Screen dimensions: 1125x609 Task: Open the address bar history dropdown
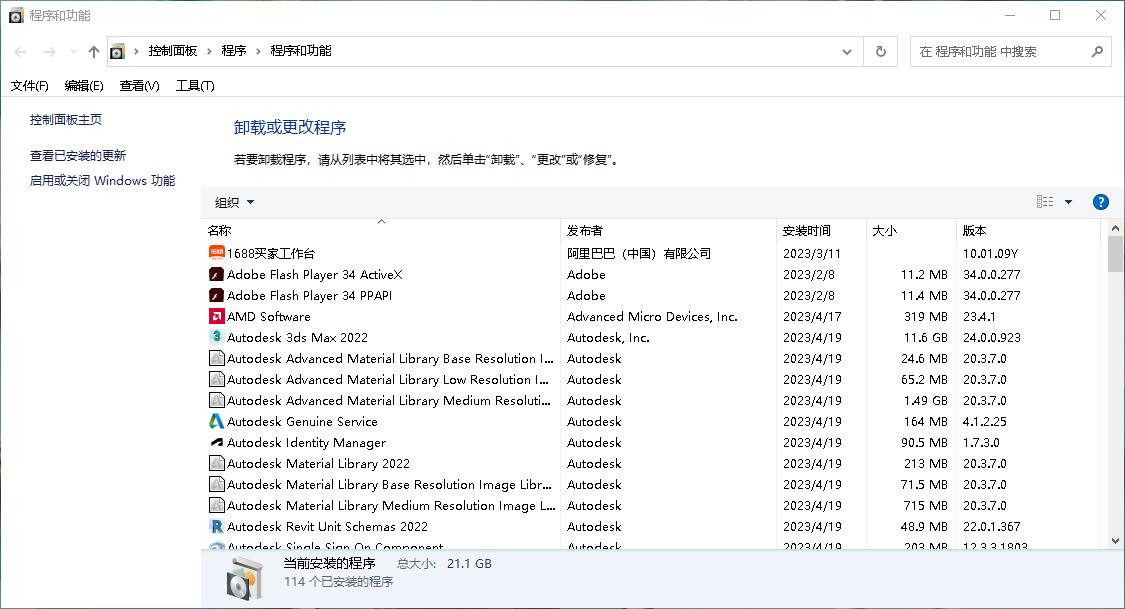tap(846, 51)
